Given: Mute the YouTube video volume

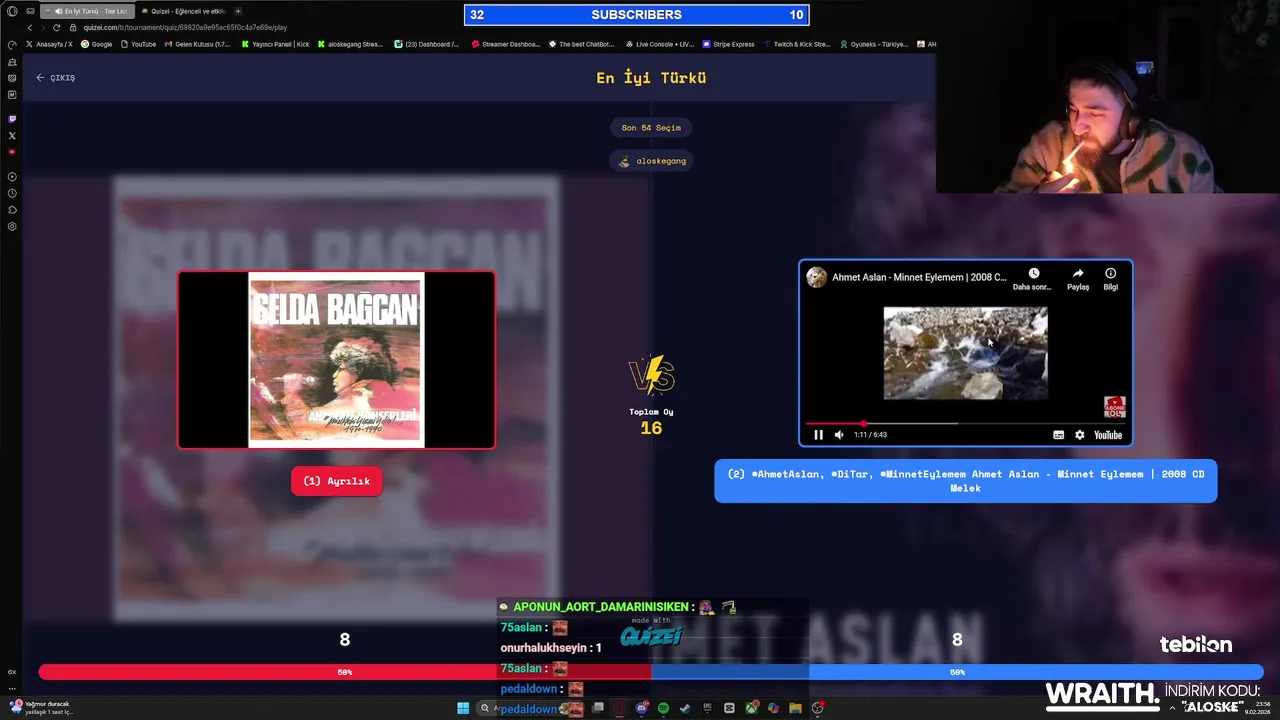Looking at the screenshot, I should (839, 435).
